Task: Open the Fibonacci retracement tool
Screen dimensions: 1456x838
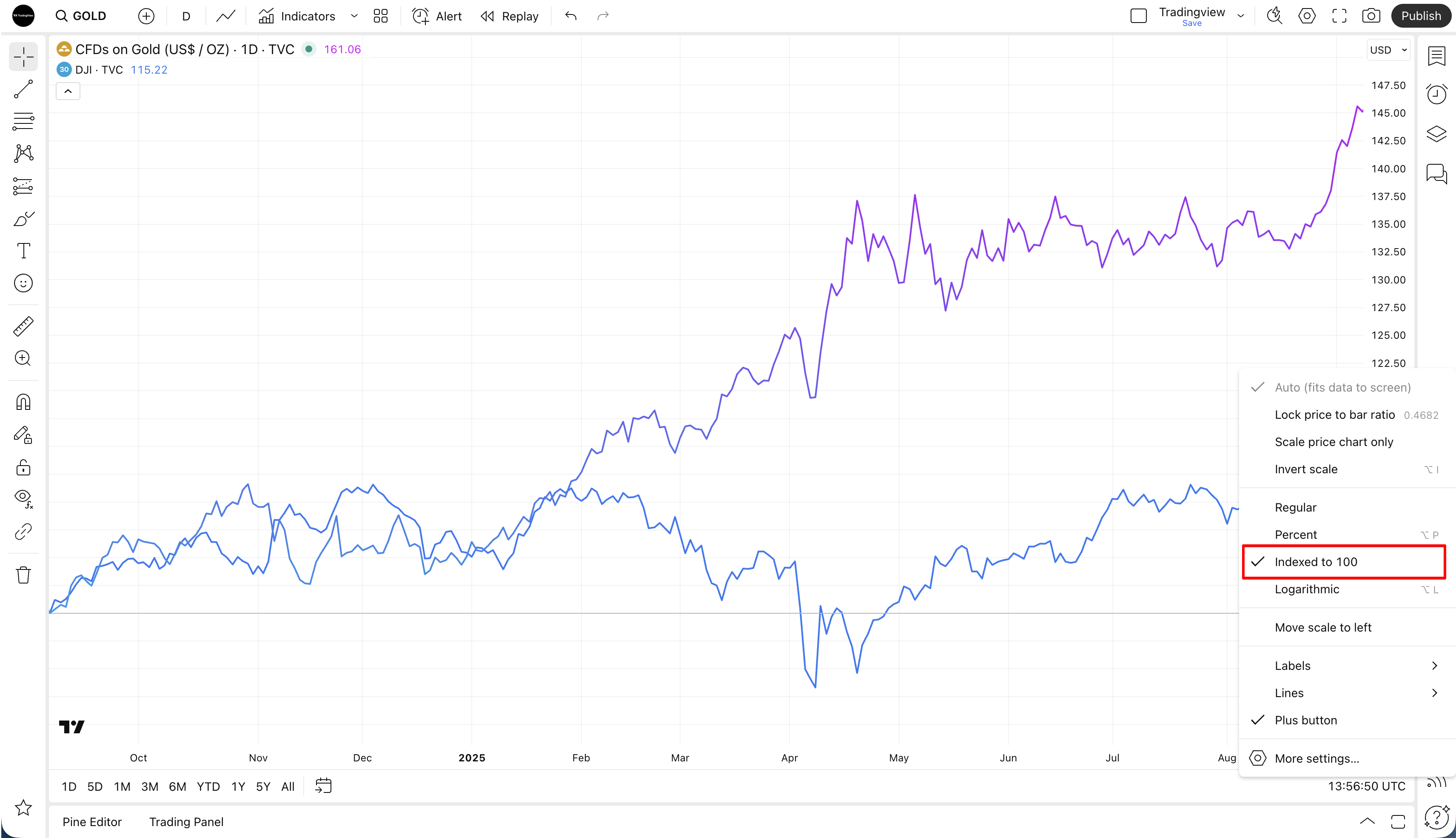Action: (23, 121)
